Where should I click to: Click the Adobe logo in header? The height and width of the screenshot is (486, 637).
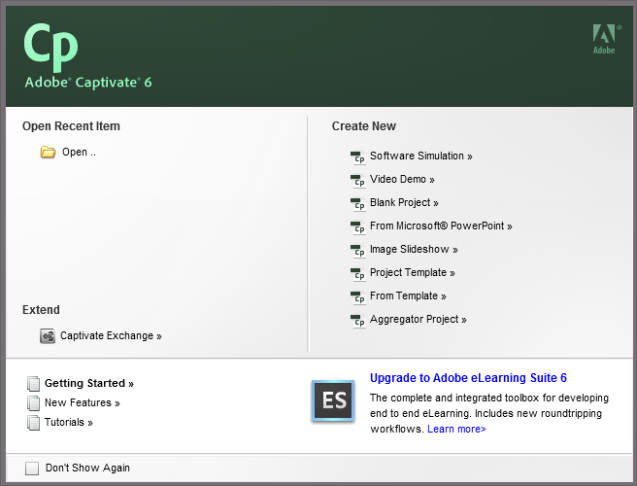(x=605, y=39)
